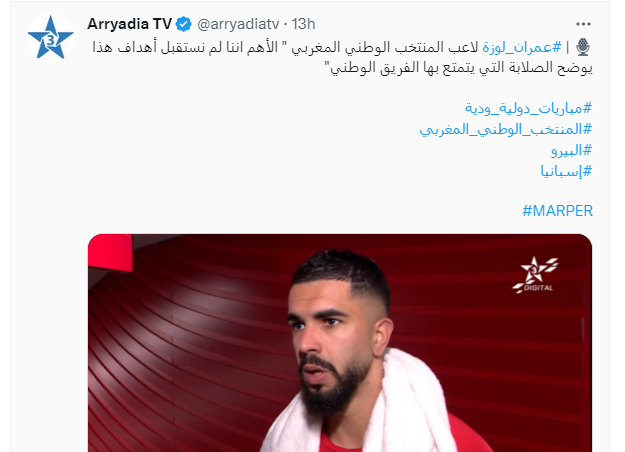Click the Arryadia Digital watermark logo in video

coord(535,275)
